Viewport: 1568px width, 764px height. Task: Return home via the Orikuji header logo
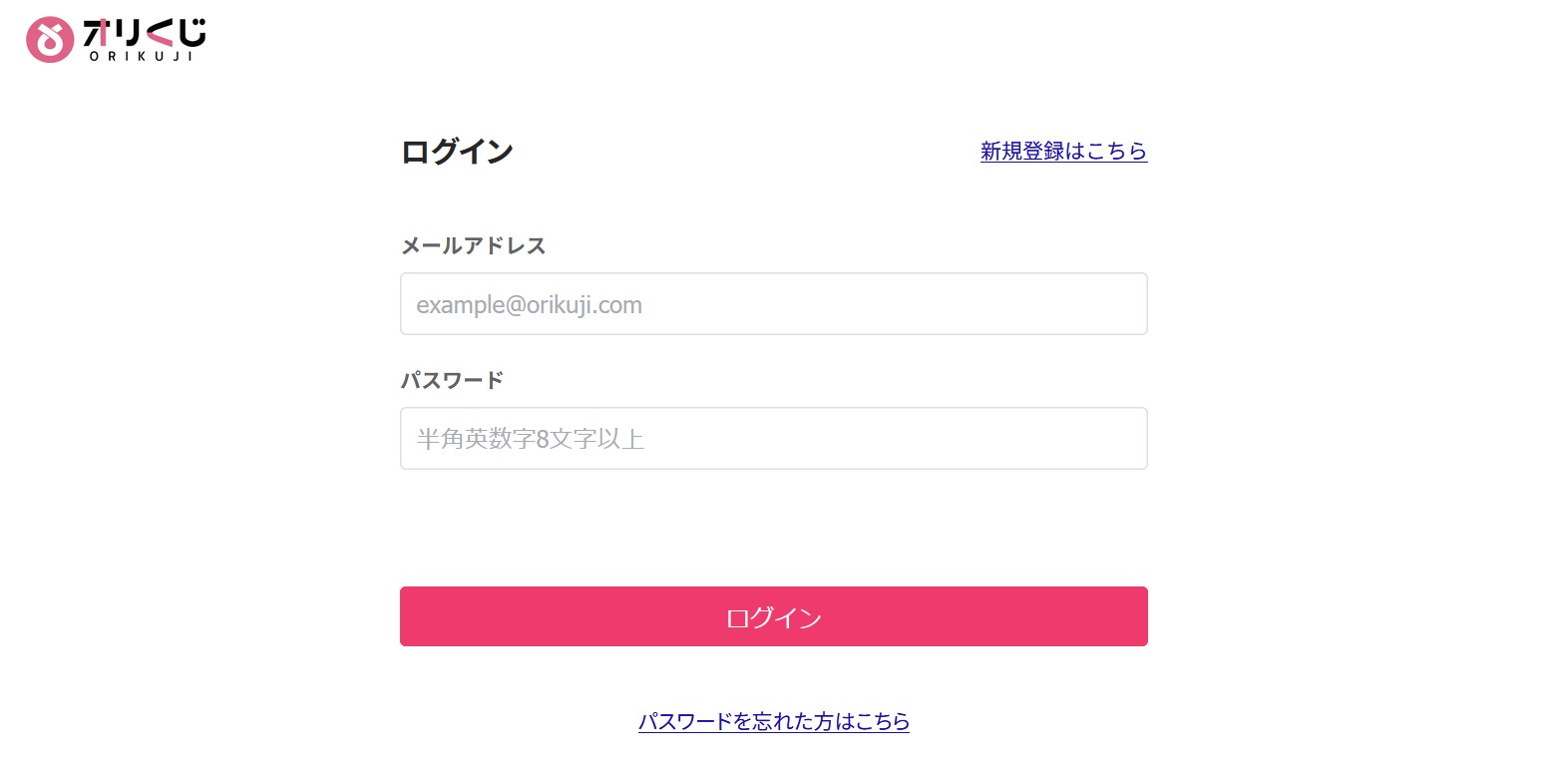point(116,40)
